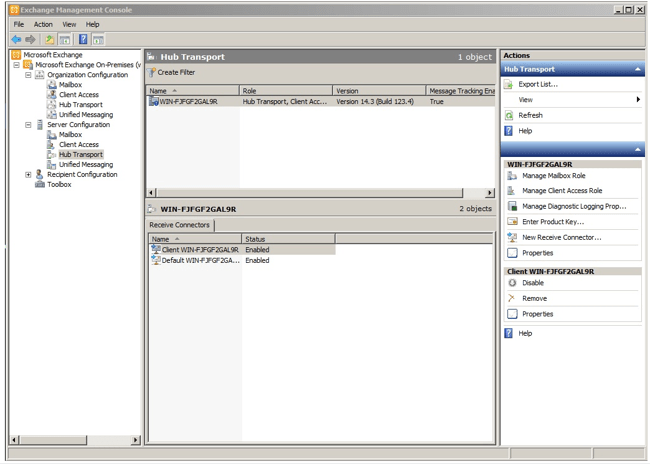The image size is (650, 464).
Task: Select the Receive Connectors tab
Action: coord(179,225)
